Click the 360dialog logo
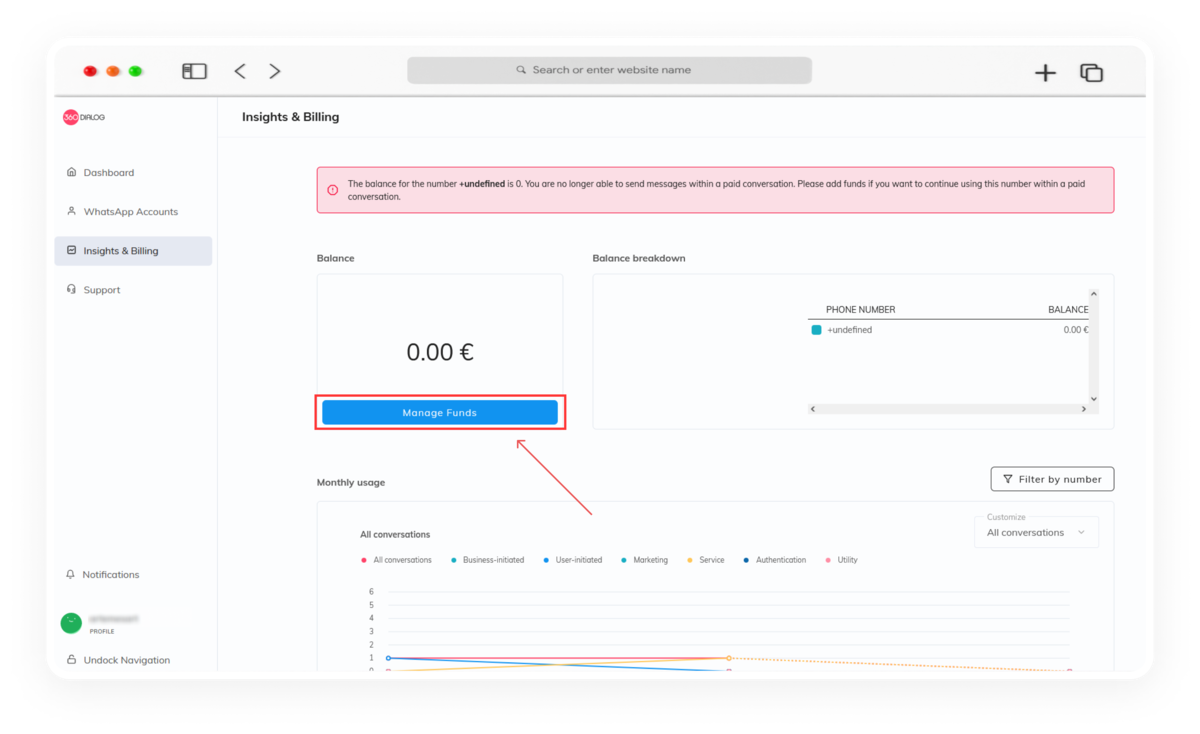Screen dimensions: 1200x734 pos(84,117)
